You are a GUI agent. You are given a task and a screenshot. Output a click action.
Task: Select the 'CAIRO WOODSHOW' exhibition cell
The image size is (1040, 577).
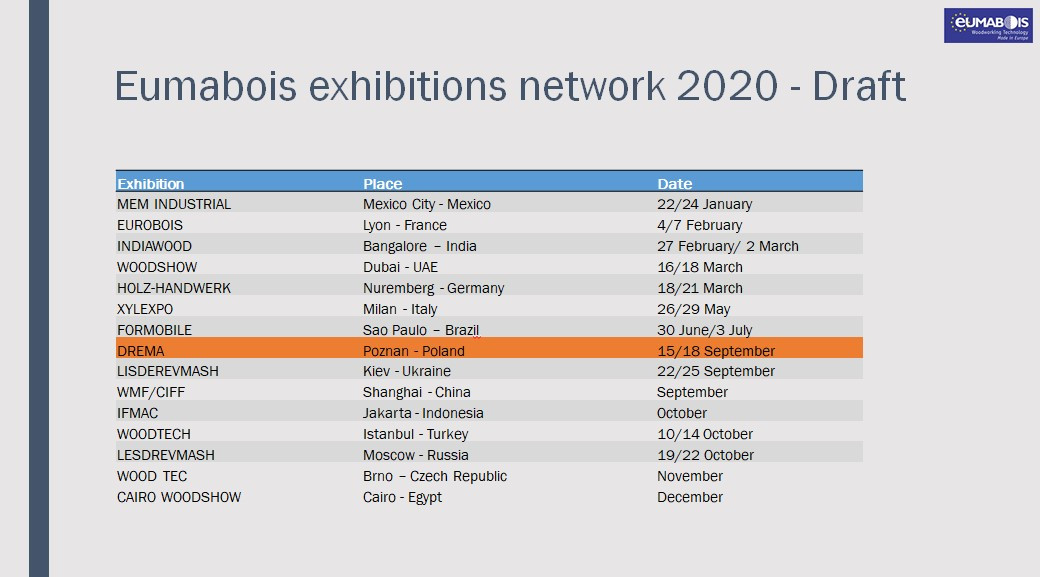(179, 497)
